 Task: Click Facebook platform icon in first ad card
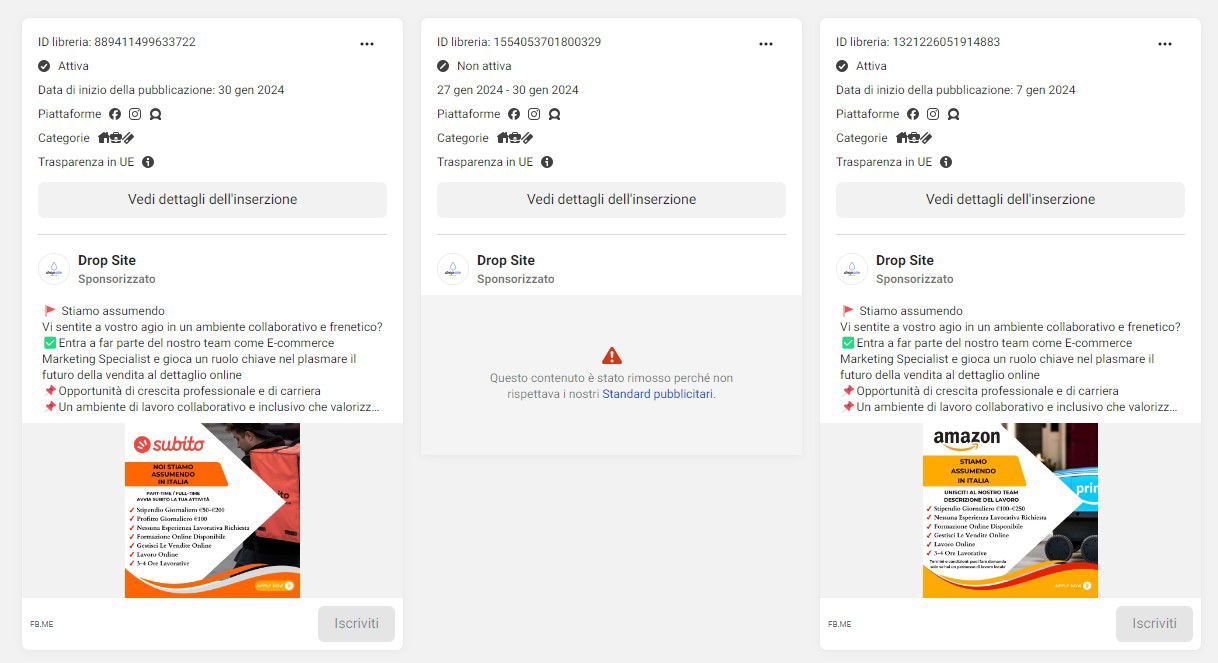click(x=115, y=114)
